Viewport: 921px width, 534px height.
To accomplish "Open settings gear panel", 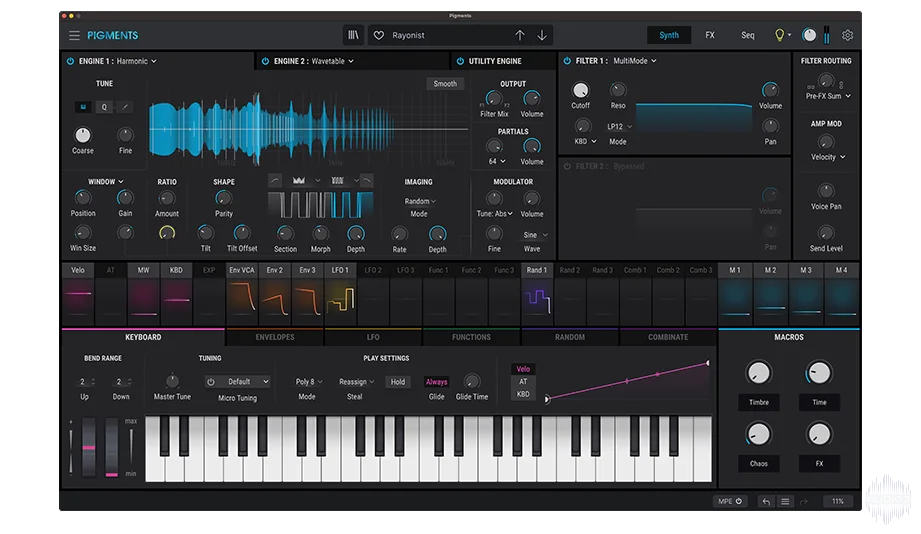I will click(x=847, y=35).
